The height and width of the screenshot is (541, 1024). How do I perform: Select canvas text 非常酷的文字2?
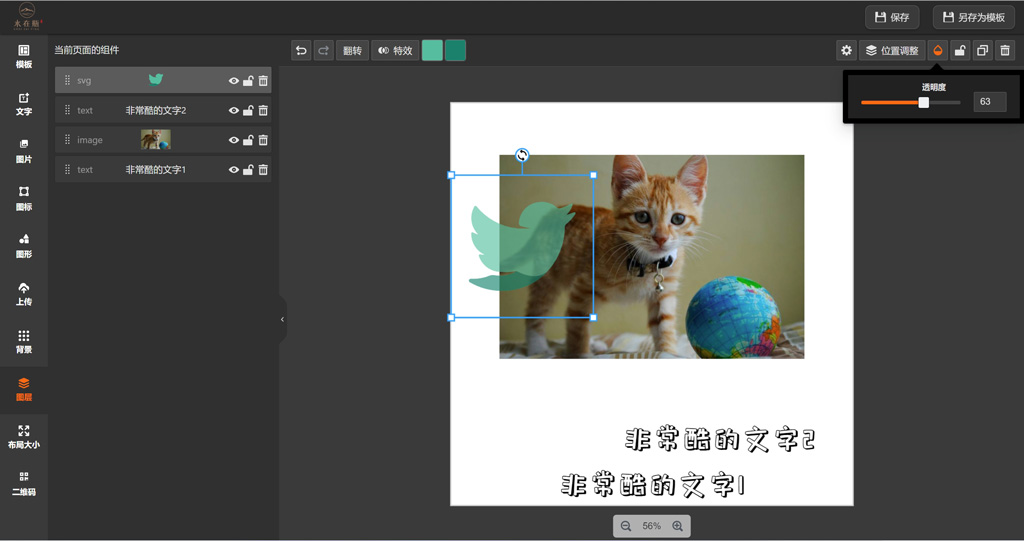(x=720, y=439)
